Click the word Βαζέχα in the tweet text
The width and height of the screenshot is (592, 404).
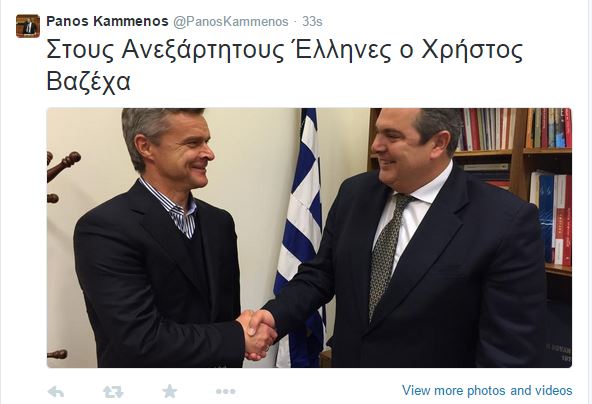(x=89, y=81)
